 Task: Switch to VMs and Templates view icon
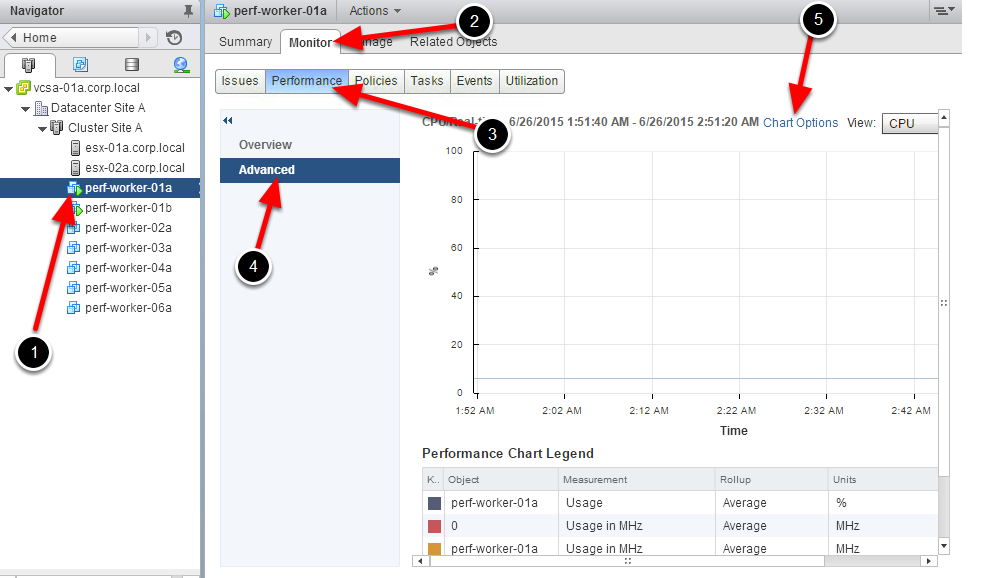(80, 65)
